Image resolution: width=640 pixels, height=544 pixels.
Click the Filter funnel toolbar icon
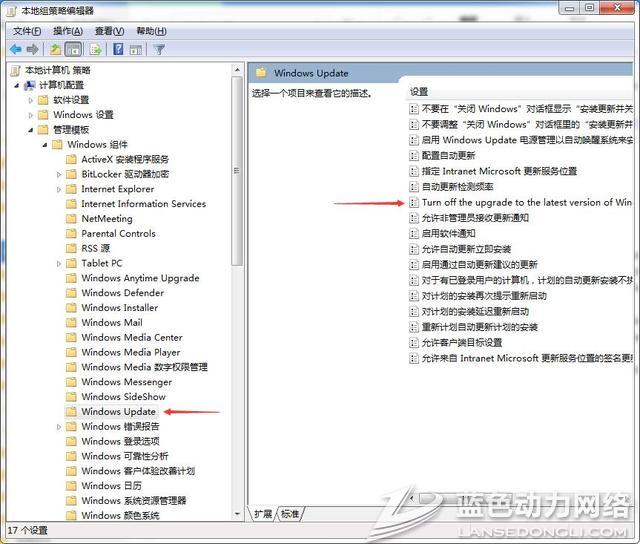(159, 49)
